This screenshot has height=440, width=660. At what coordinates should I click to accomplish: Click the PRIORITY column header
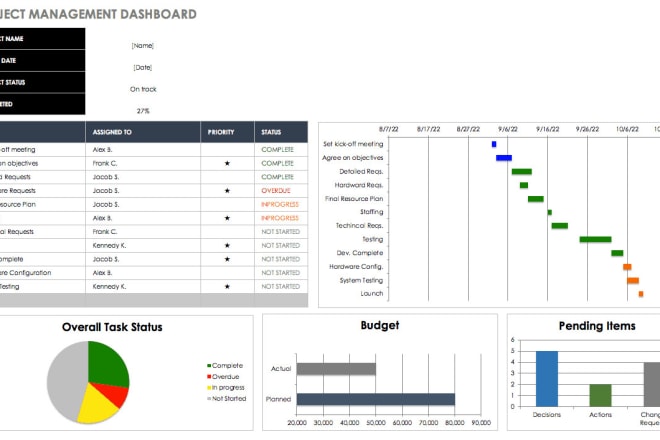coord(227,132)
